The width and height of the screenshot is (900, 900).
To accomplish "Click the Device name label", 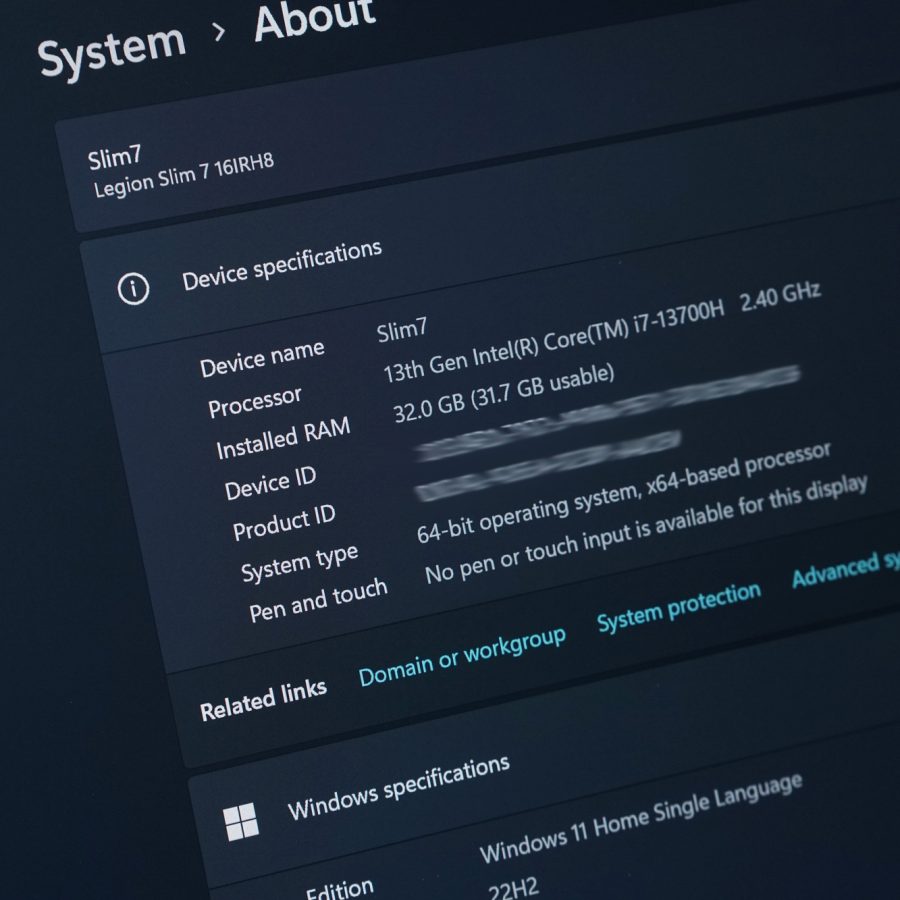I will coord(262,358).
